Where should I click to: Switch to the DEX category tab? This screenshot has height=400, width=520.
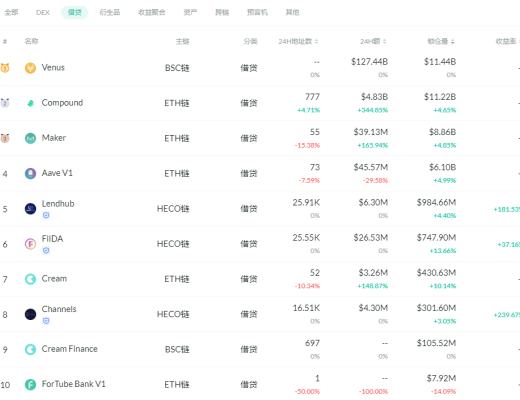click(43, 12)
